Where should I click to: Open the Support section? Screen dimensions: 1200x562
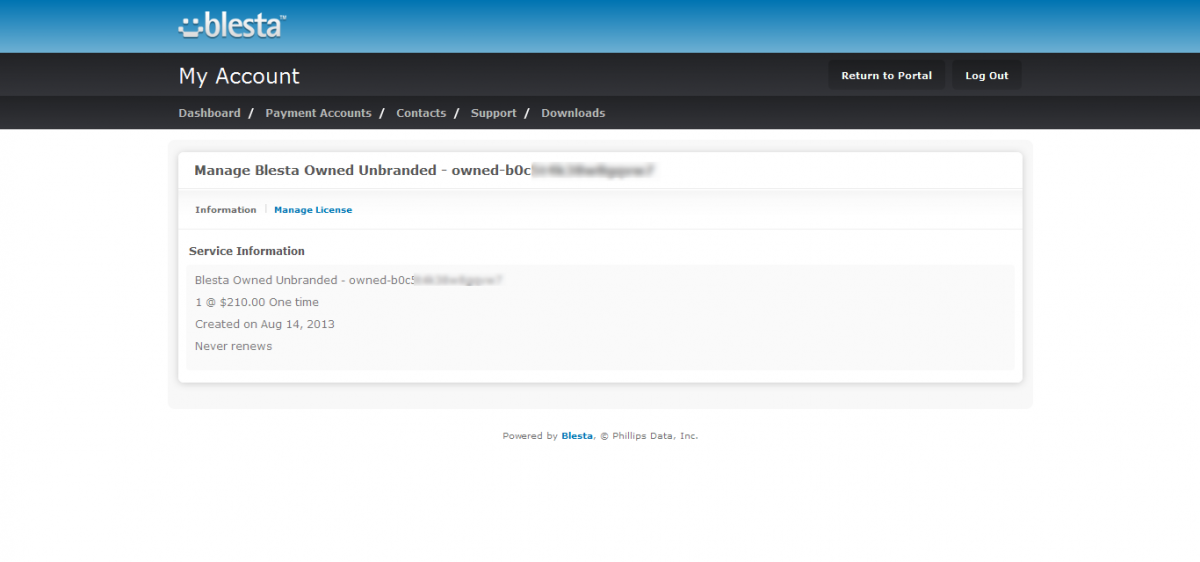coord(493,113)
